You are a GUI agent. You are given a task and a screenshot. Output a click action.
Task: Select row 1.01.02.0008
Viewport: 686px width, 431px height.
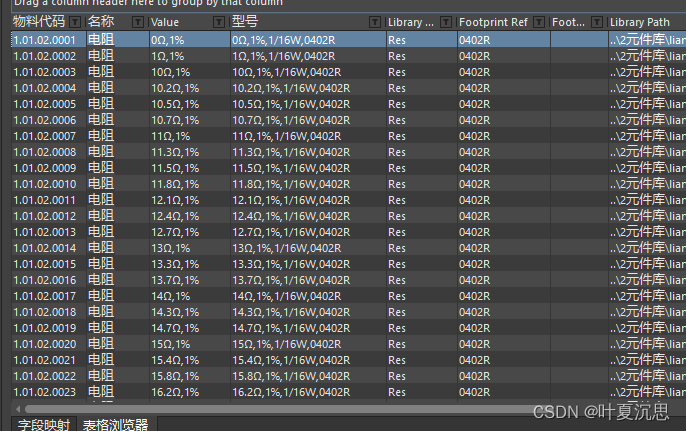point(349,152)
